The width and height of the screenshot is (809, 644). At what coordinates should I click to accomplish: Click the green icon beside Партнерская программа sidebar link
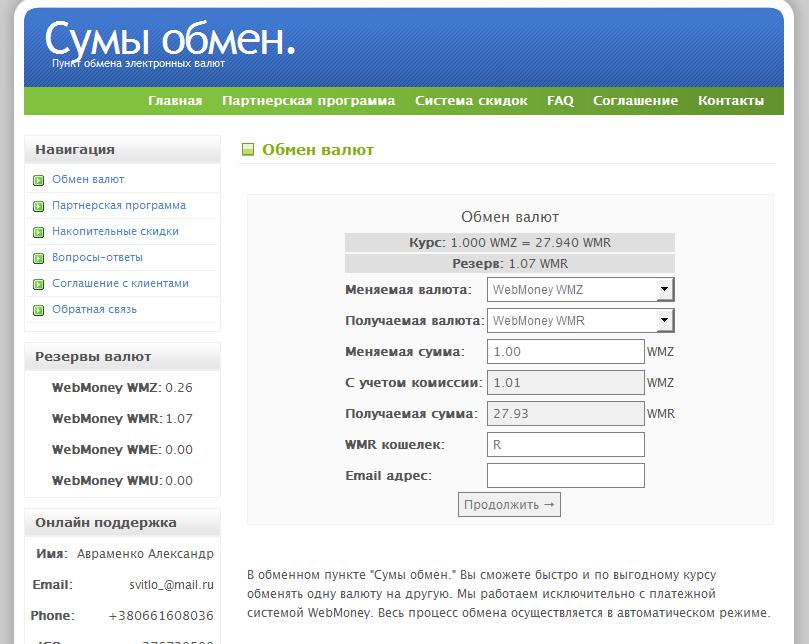[x=39, y=206]
